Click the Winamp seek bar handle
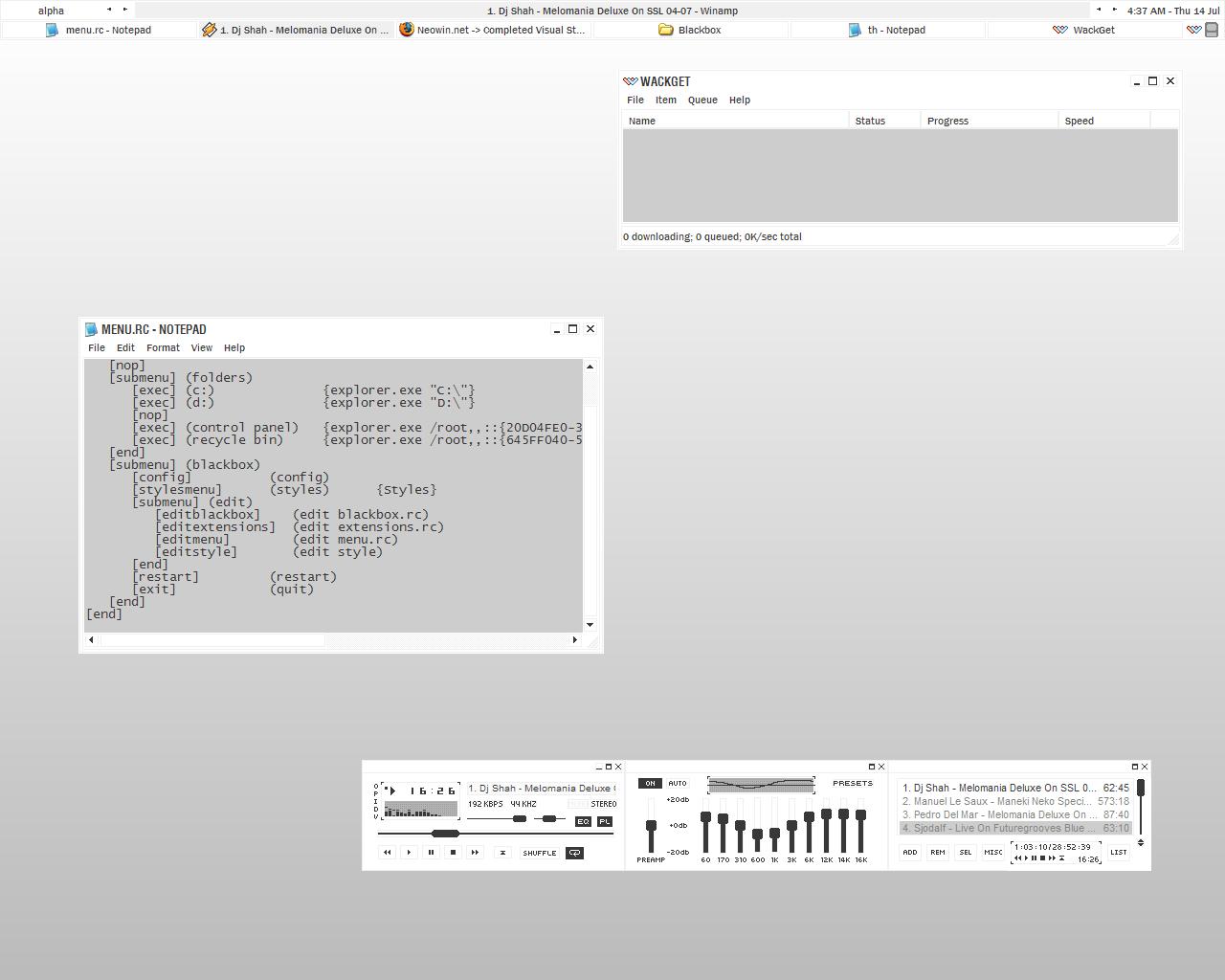This screenshot has height=980, width=1225. 445,834
